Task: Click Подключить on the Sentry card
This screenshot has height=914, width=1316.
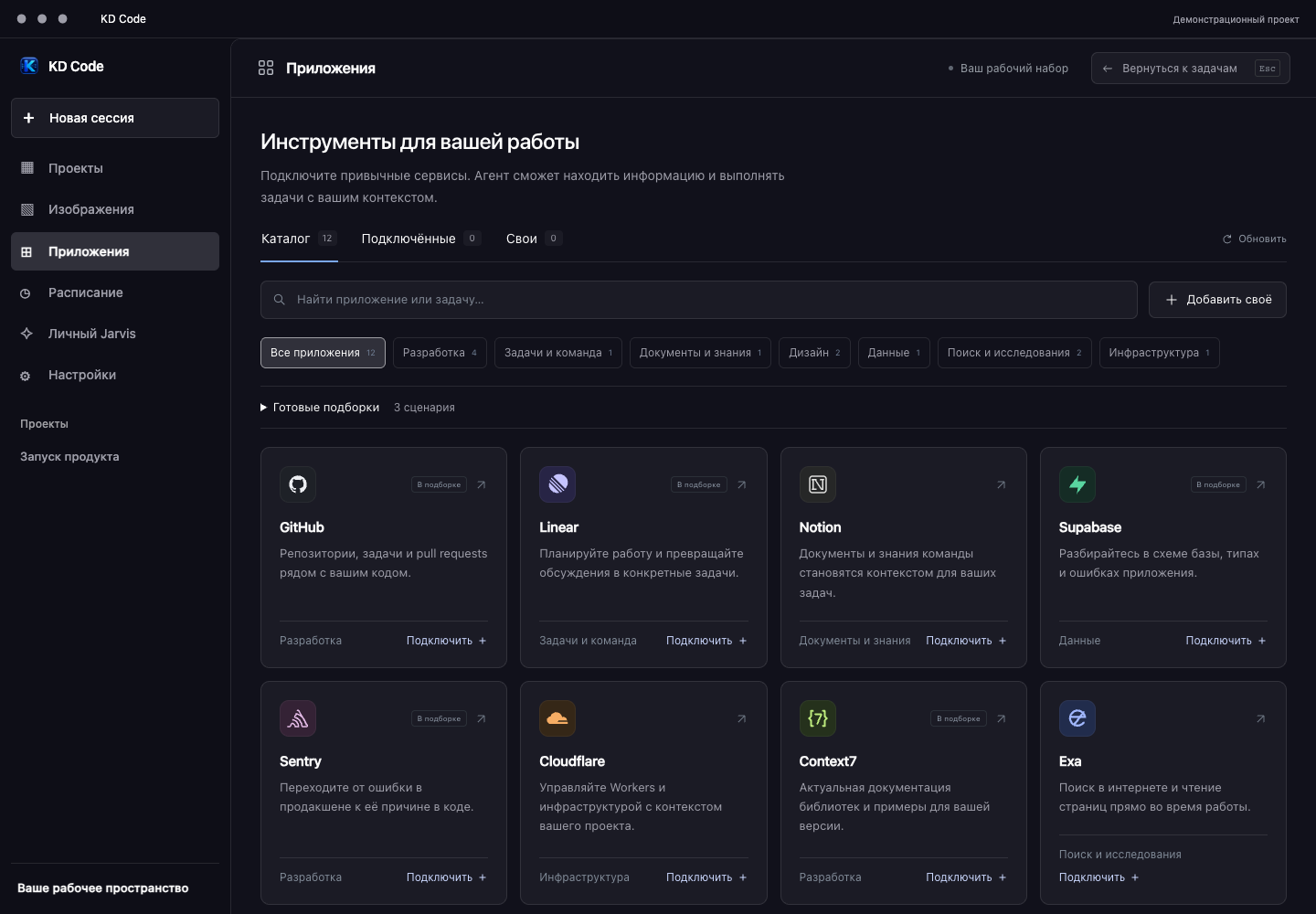Action: click(x=447, y=877)
